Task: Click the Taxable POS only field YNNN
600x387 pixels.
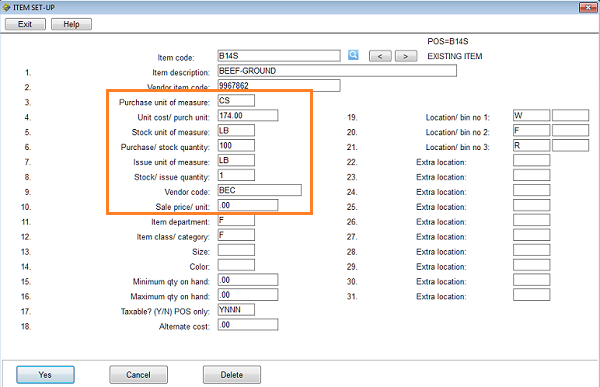Action: coord(236,310)
